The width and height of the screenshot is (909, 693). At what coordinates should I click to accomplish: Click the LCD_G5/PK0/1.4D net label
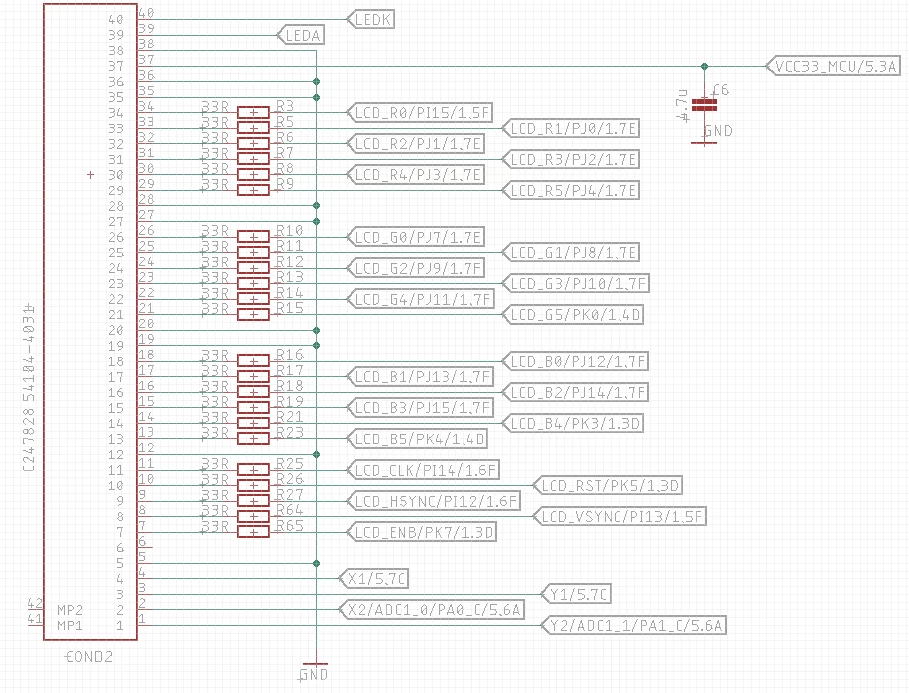coord(573,315)
